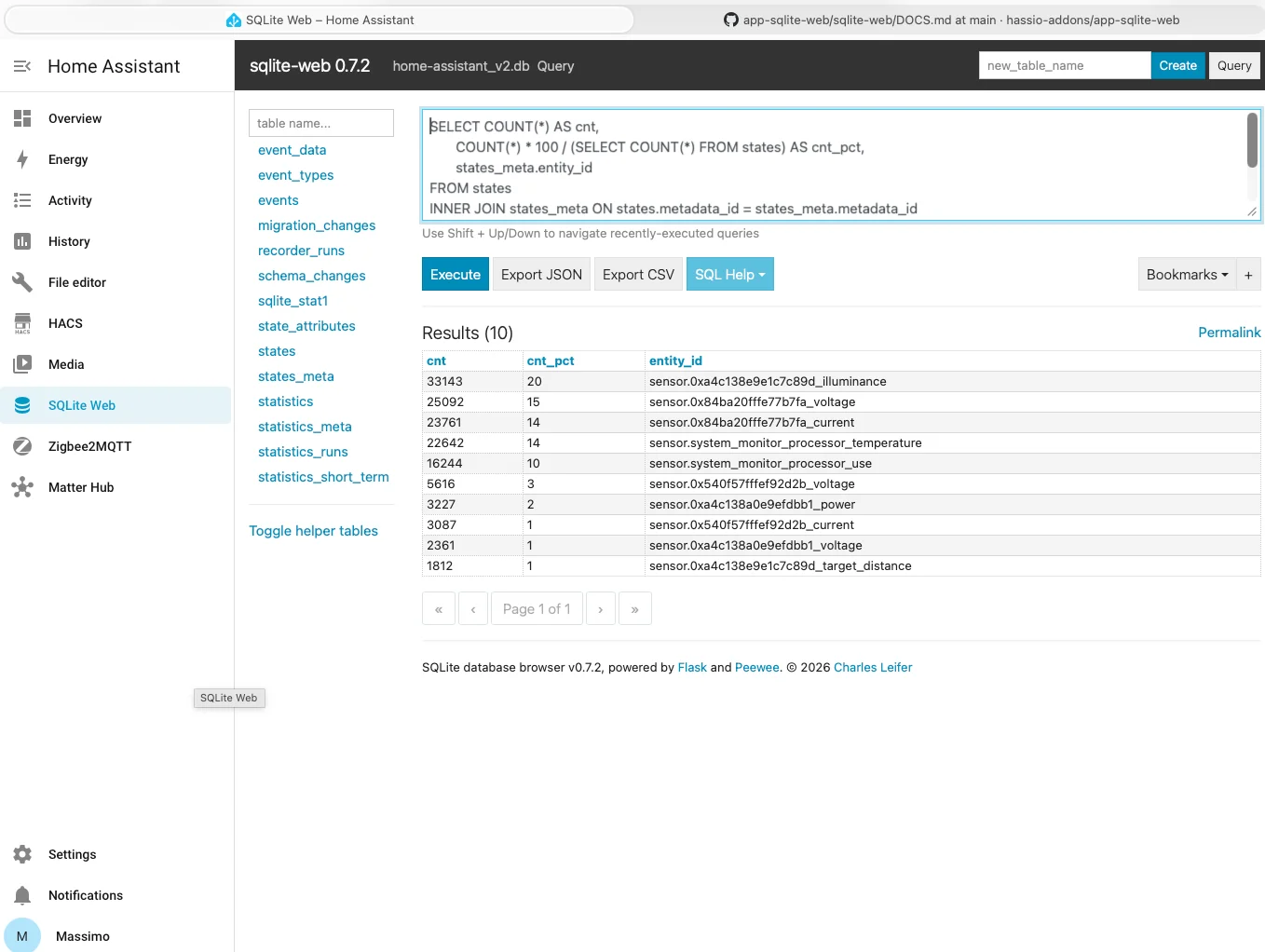The image size is (1265, 952).
Task: Click the entity_id column header
Action: [675, 360]
